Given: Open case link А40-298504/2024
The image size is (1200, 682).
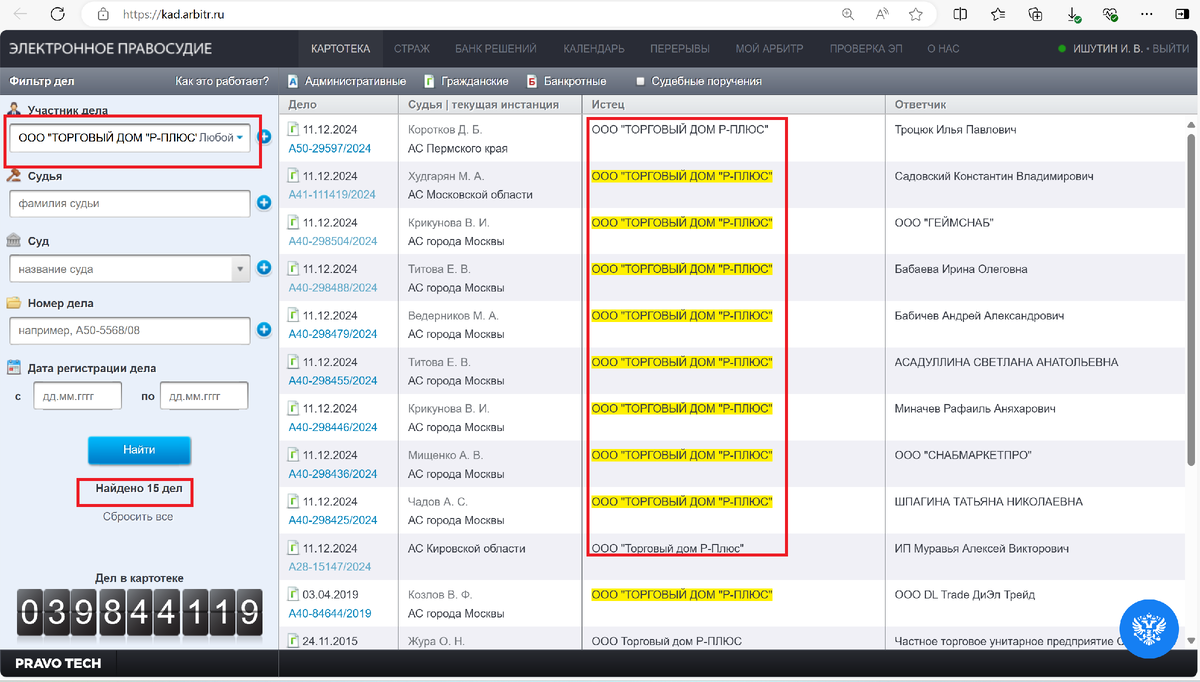Looking at the screenshot, I should [333, 241].
